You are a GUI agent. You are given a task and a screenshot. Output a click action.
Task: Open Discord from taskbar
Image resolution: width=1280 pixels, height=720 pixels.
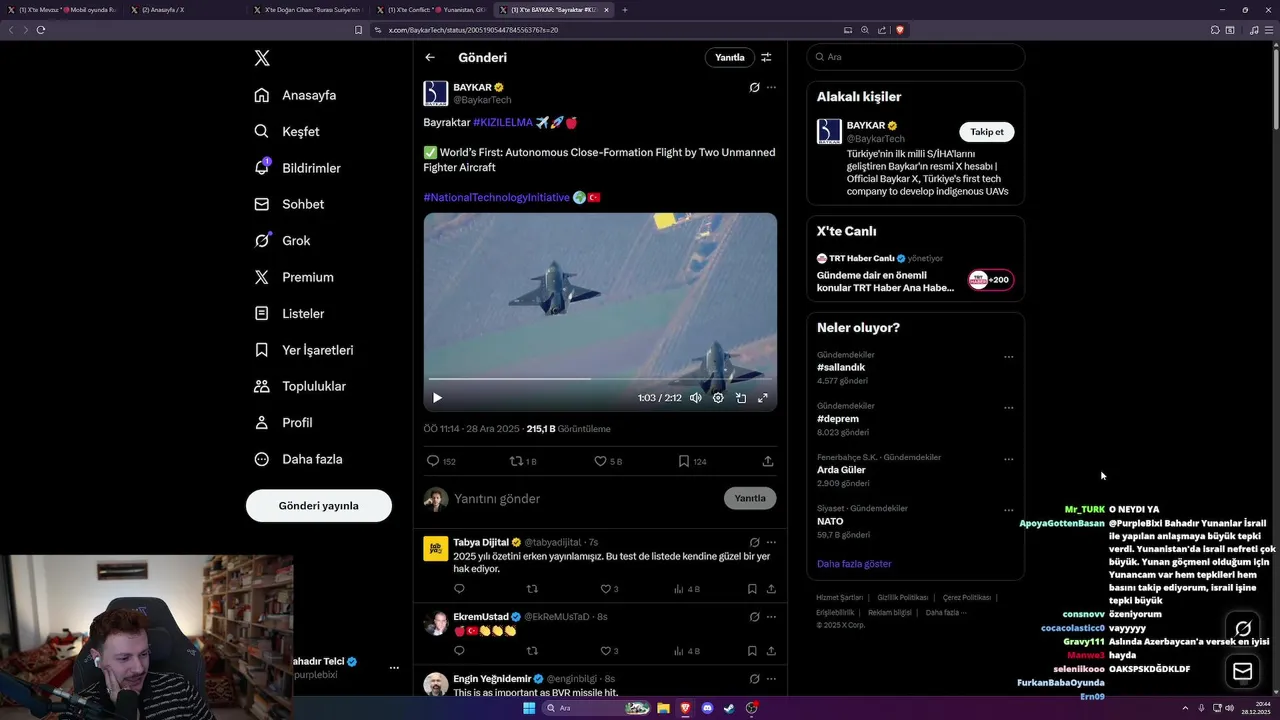pos(707,708)
